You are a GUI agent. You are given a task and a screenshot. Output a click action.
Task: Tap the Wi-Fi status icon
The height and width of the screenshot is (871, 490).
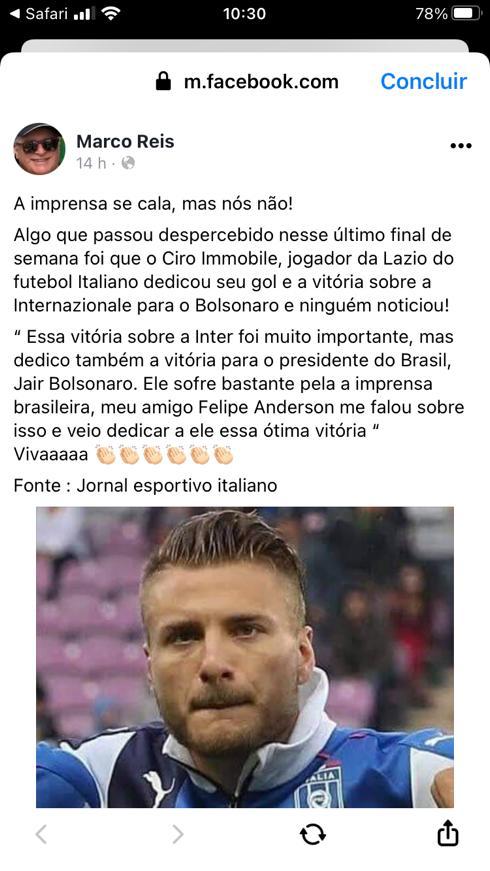(x=111, y=14)
